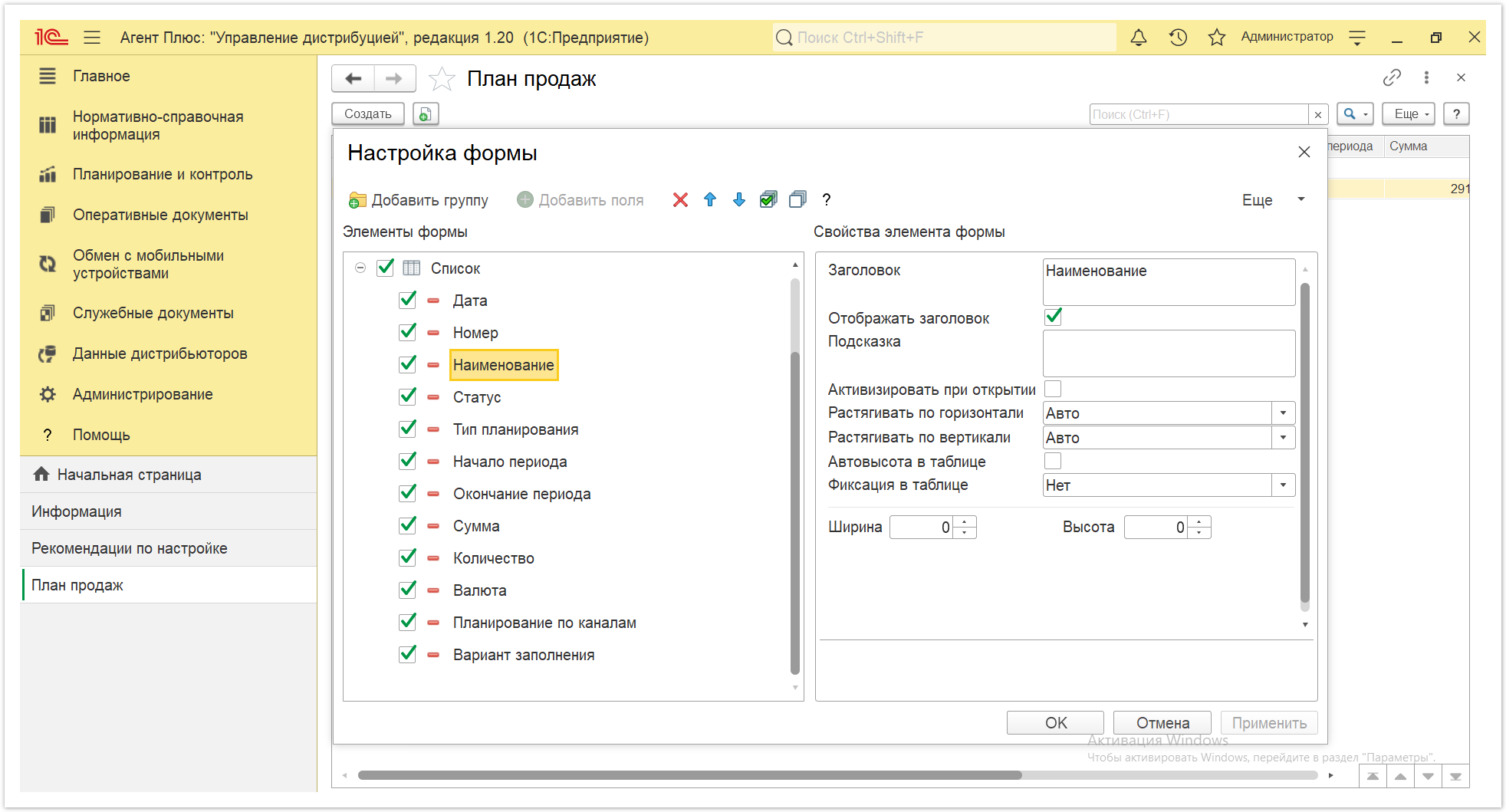
Task: Create new item by copying icon
Action: pyautogui.click(x=426, y=114)
